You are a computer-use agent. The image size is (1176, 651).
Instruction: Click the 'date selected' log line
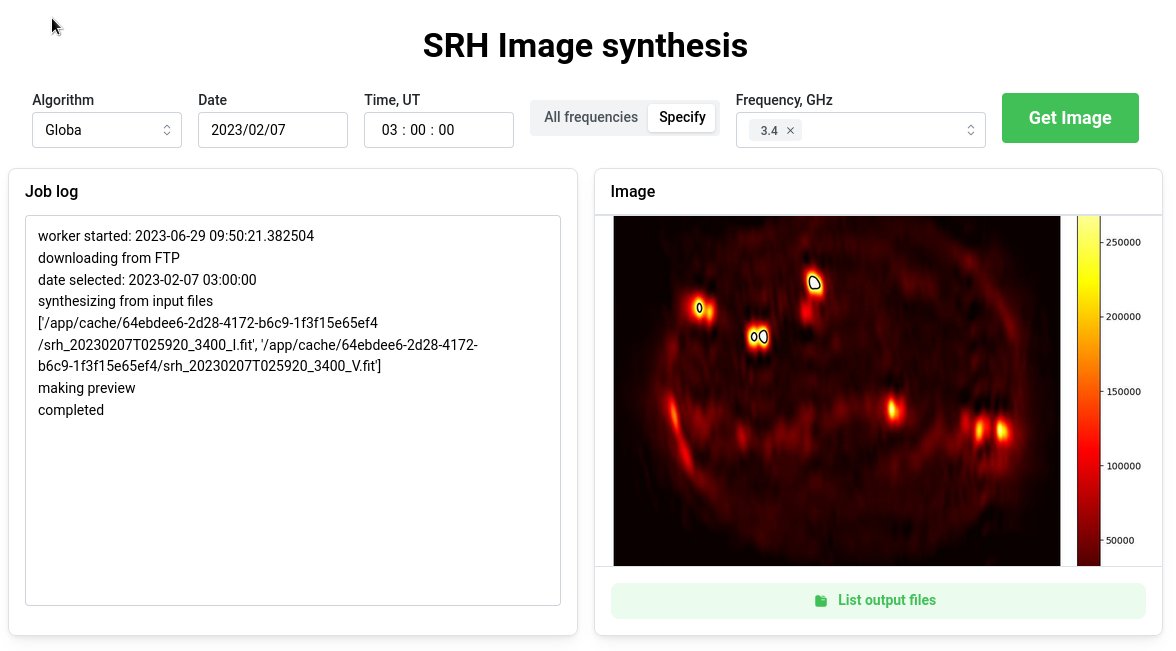[147, 280]
